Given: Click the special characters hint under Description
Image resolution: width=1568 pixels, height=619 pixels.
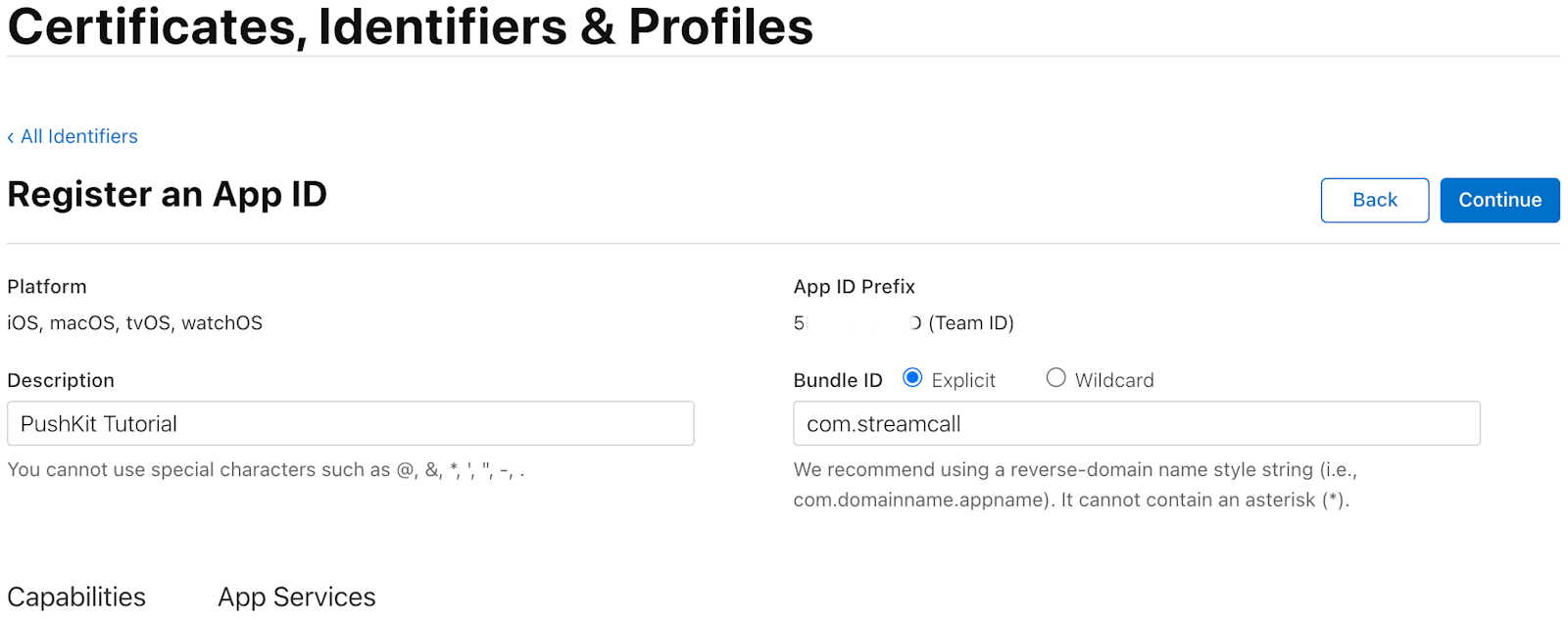Looking at the screenshot, I should point(266,470).
